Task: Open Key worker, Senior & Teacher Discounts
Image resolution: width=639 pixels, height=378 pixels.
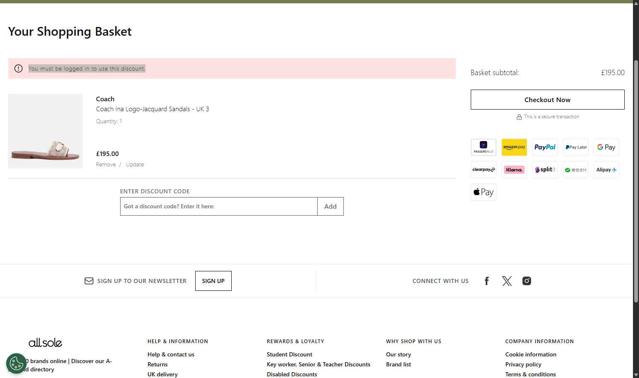Action: [318, 364]
